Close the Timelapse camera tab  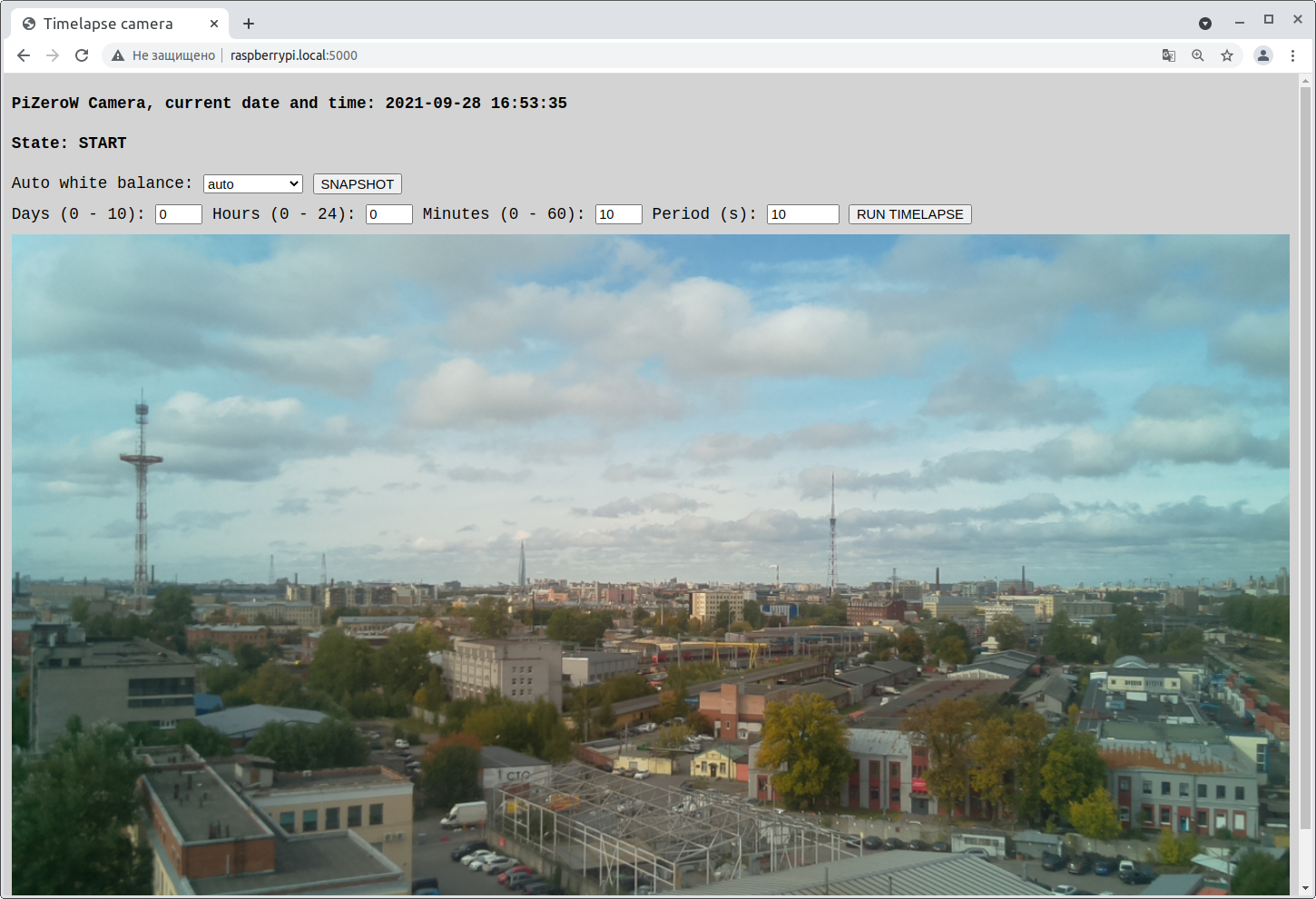coord(214,24)
